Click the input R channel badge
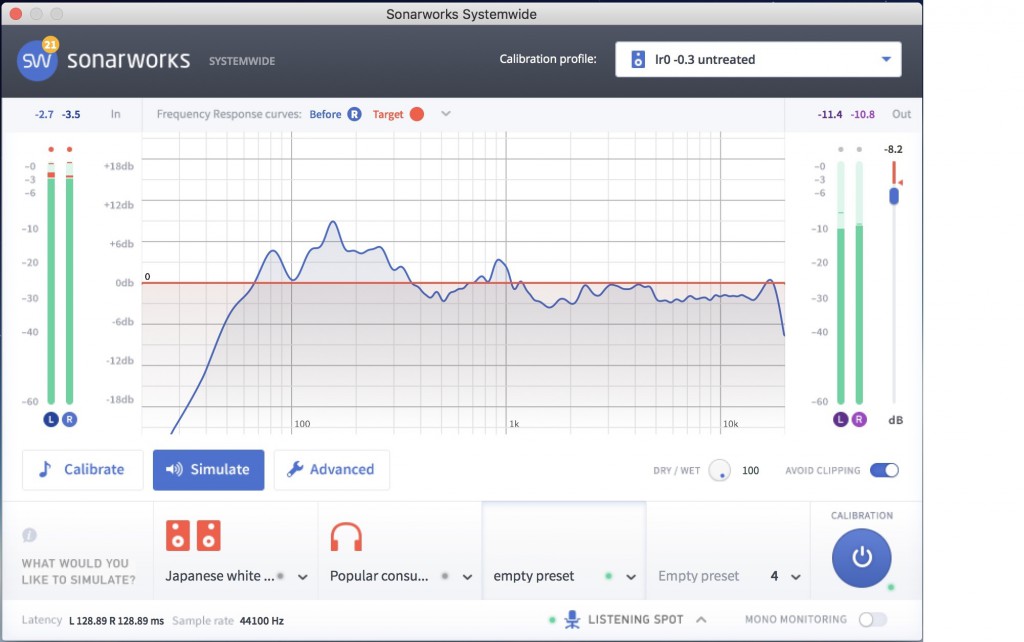This screenshot has width=1024, height=642. pos(69,419)
